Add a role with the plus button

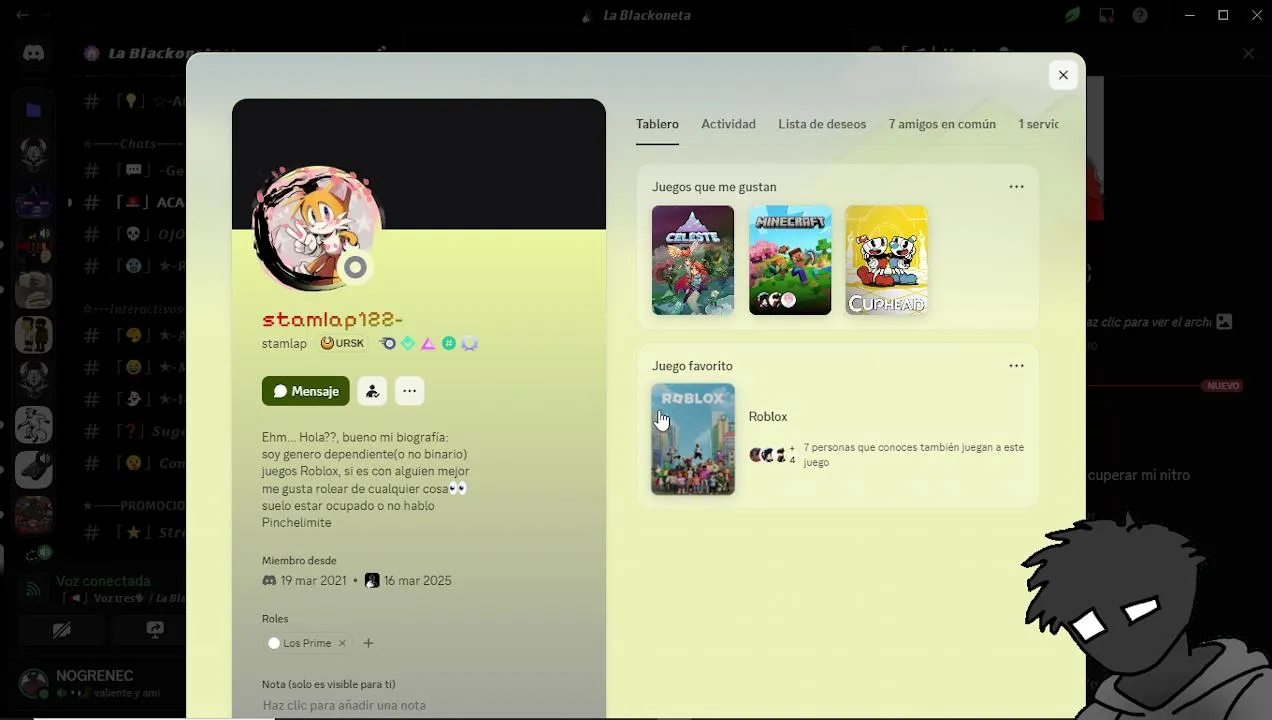(368, 643)
